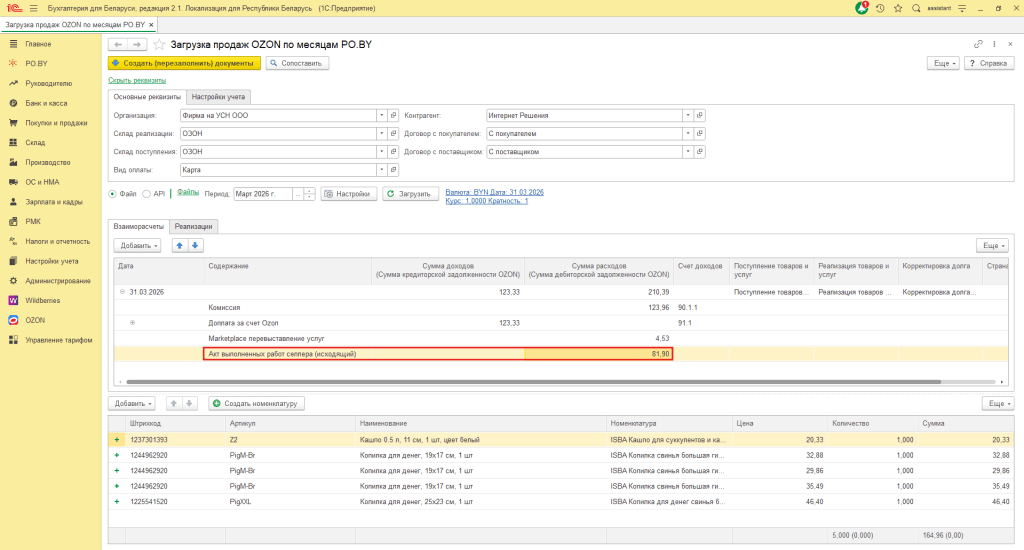This screenshot has height=550, width=1024.
Task: Open Банк и касса section
Action: tap(46, 103)
